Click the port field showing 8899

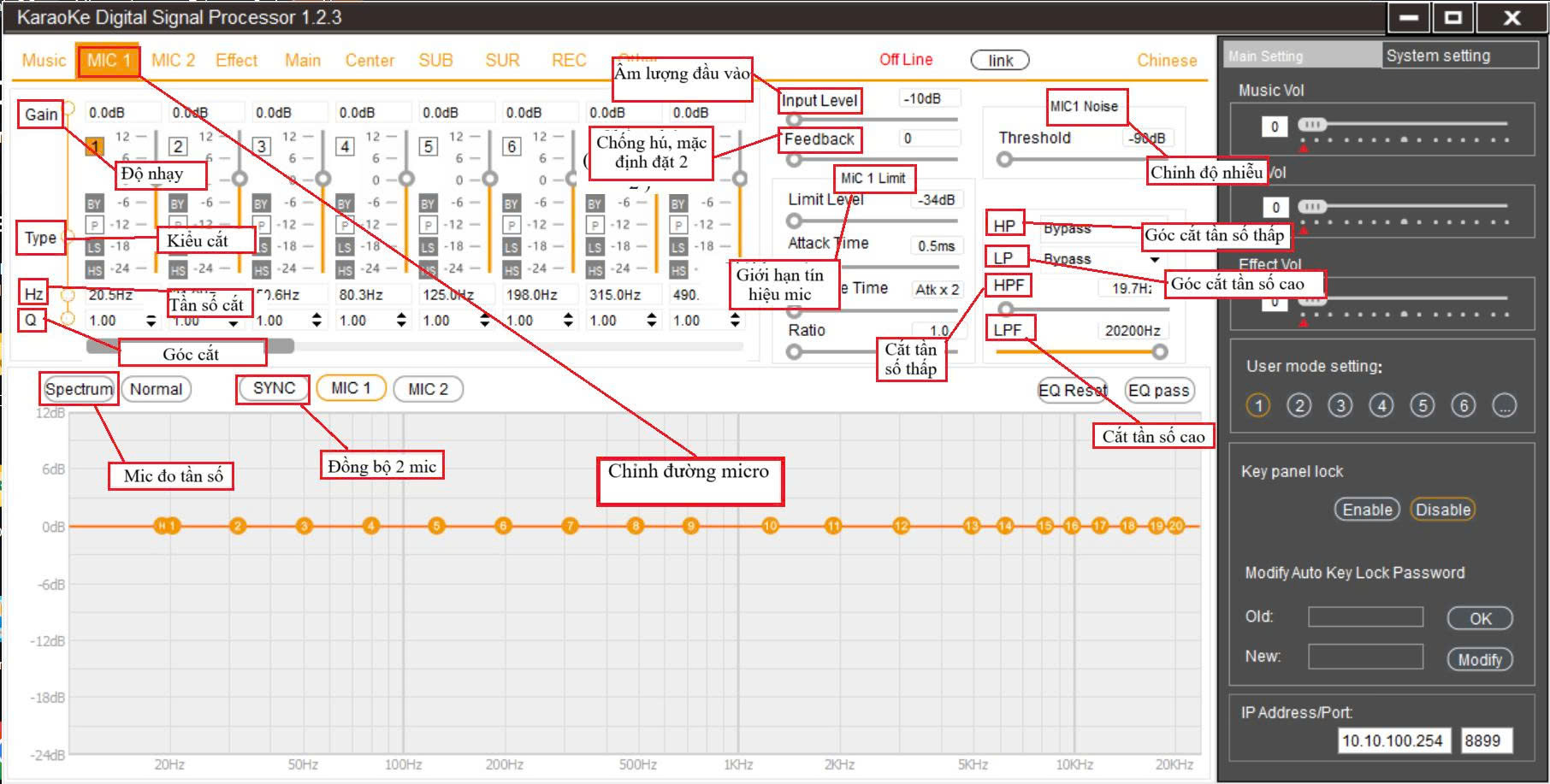point(1486,741)
